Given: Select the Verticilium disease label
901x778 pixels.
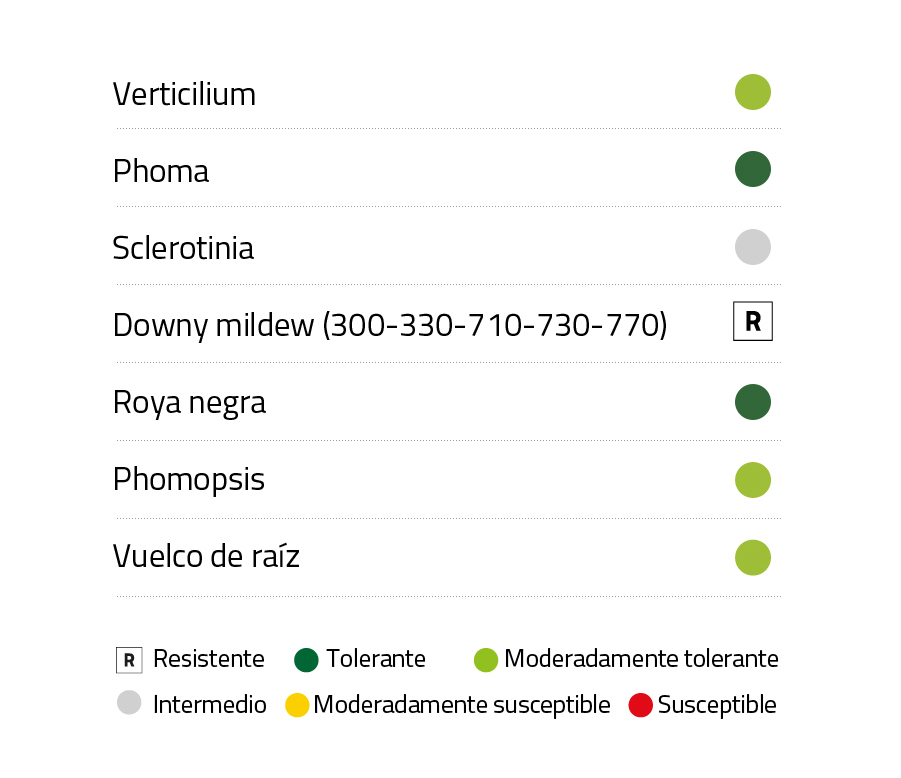Looking at the screenshot, I should (184, 94).
